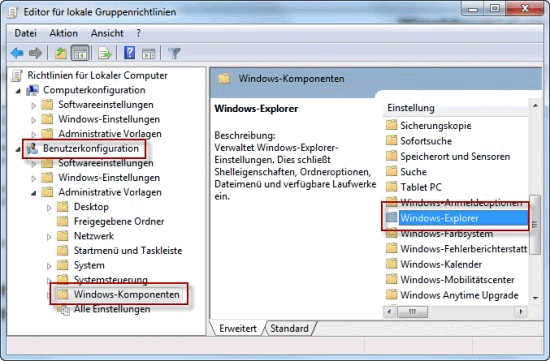Click the Benutzerkonfiguration user icon

click(x=32, y=149)
